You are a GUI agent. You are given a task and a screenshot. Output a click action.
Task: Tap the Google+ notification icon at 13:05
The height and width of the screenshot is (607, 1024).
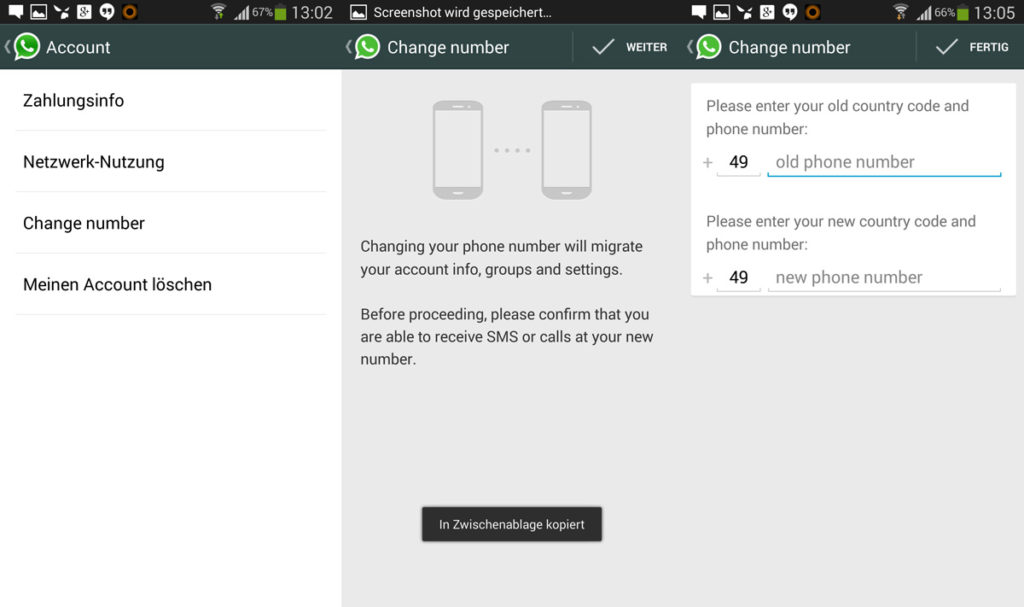(x=767, y=12)
